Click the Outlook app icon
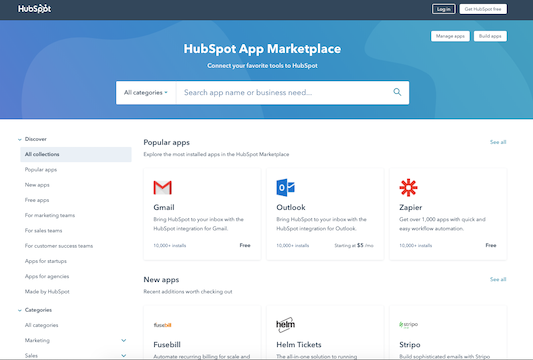The width and height of the screenshot is (533, 360). [286, 187]
